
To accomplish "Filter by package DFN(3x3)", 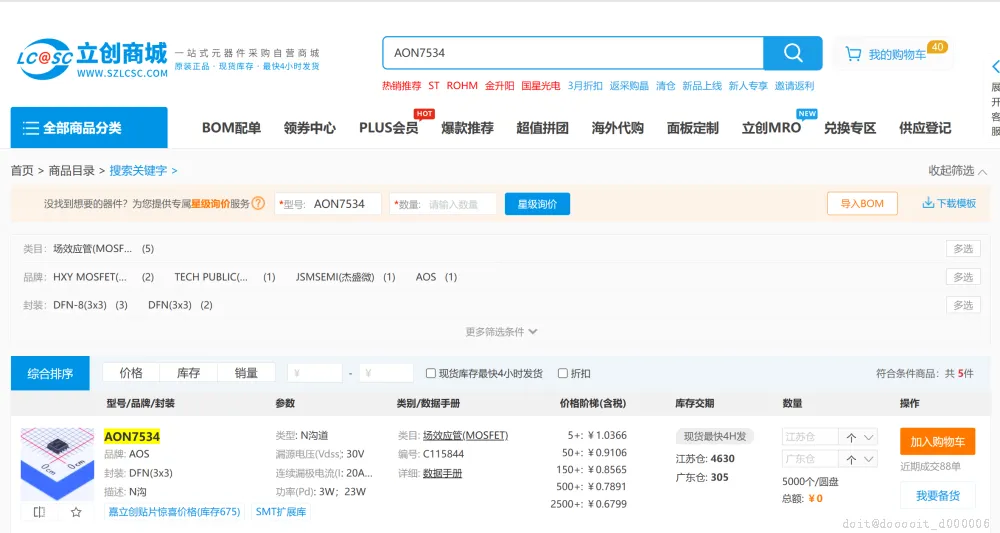I will tap(170, 305).
